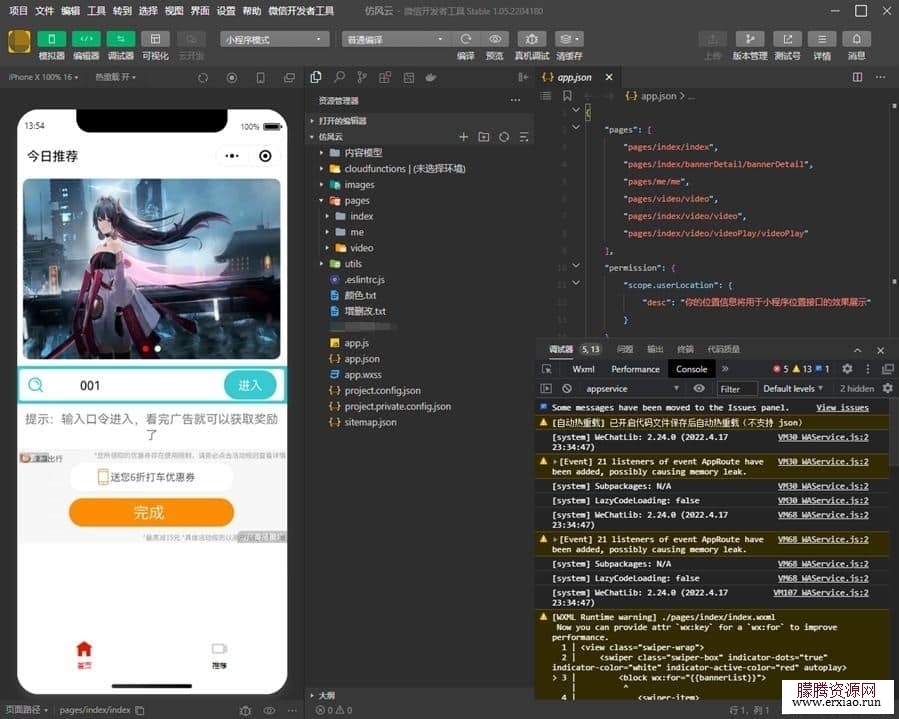Switch to the Wxml tab
899x719 pixels.
tap(583, 369)
